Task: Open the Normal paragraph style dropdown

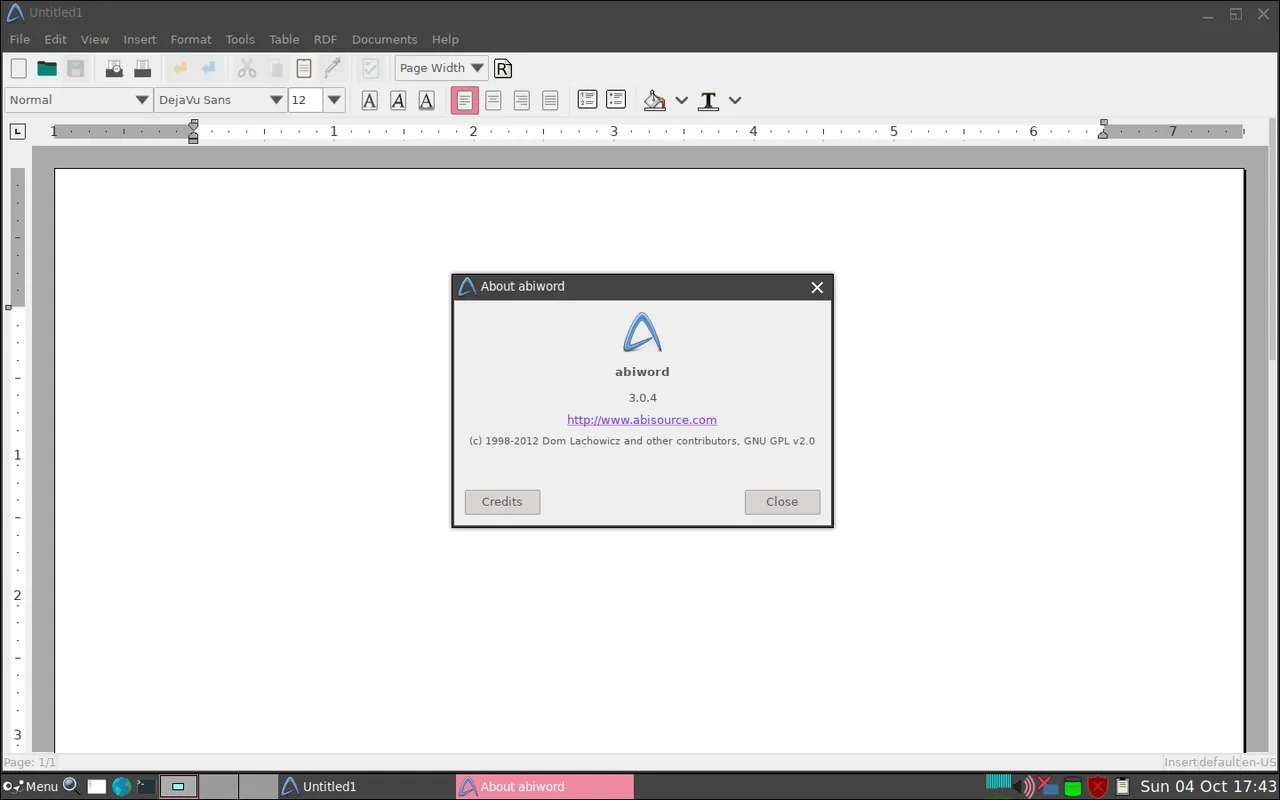Action: [79, 100]
